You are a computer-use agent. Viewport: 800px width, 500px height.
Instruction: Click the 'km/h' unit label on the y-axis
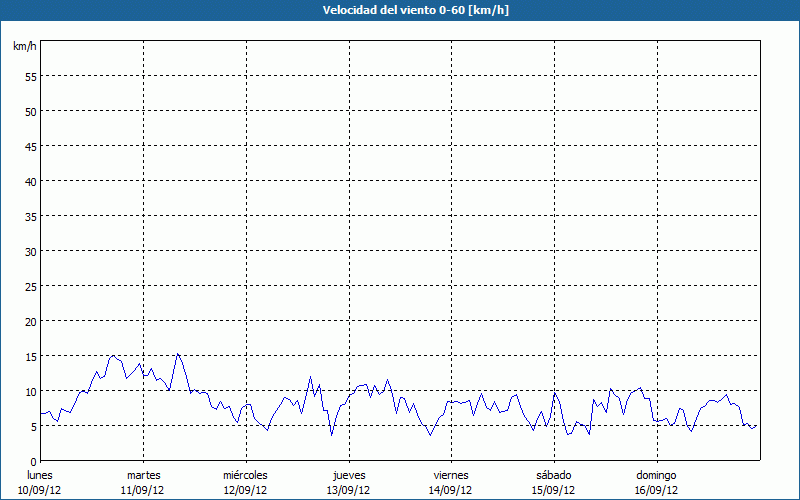[x=24, y=47]
